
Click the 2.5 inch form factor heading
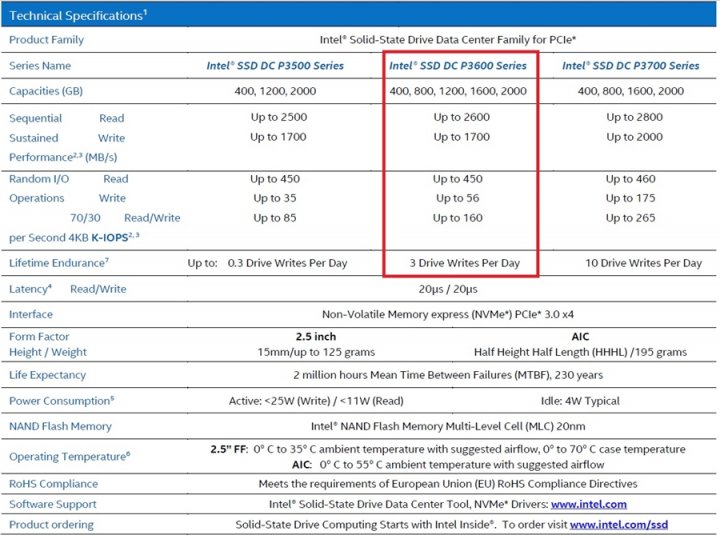pos(316,337)
